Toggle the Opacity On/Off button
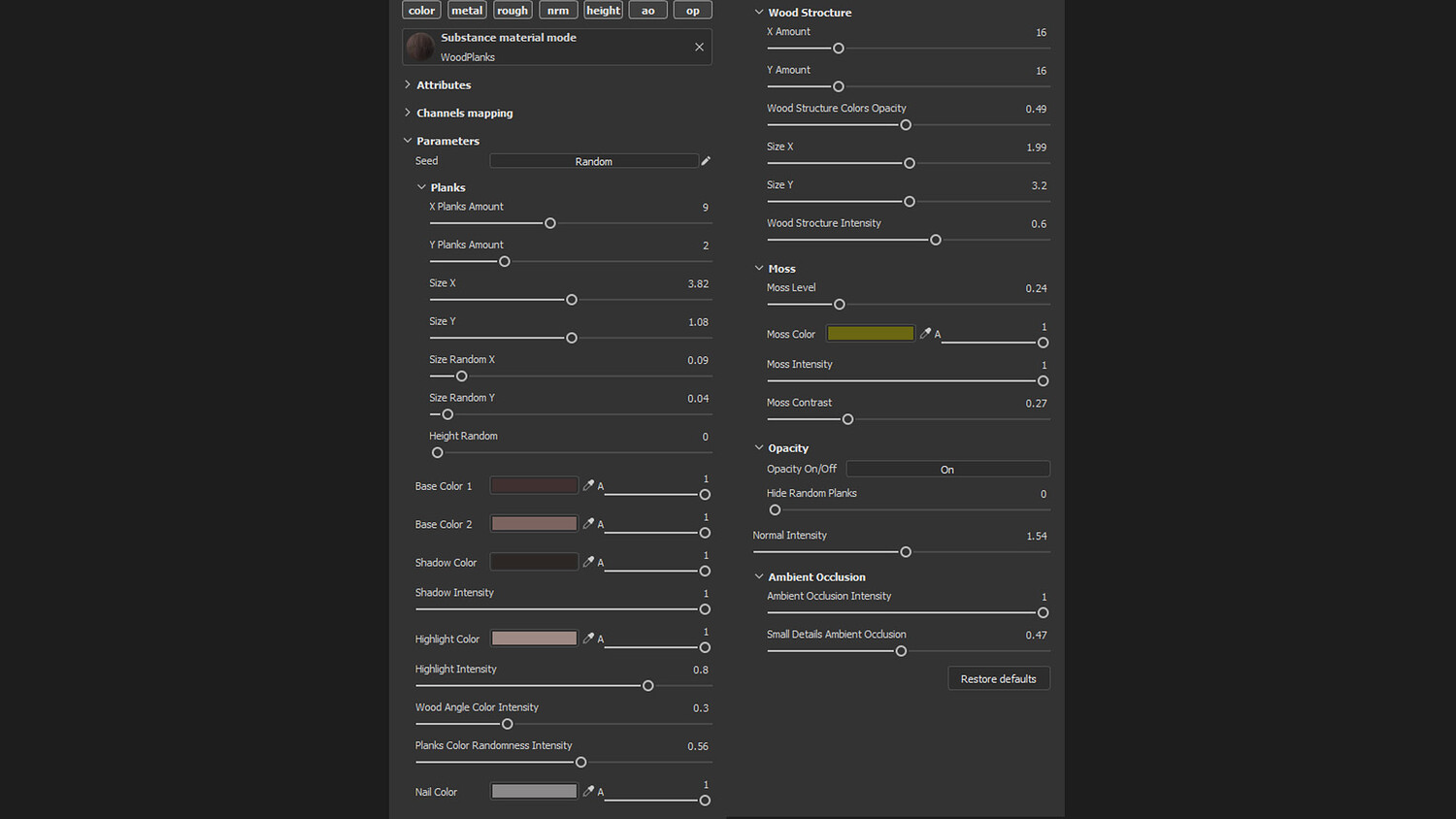Viewport: 1456px width, 819px height. tap(947, 469)
